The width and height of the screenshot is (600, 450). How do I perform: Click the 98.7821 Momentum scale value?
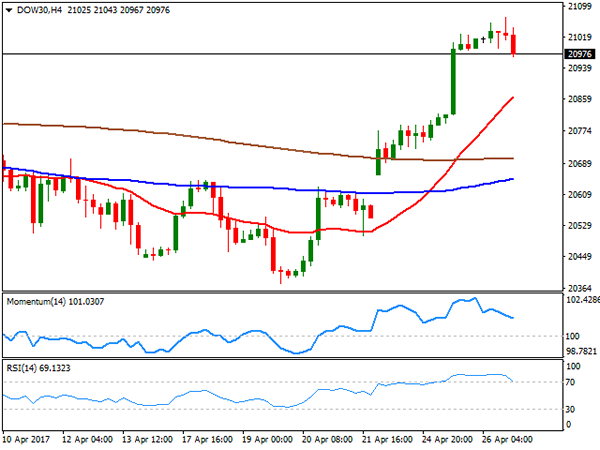click(x=582, y=351)
